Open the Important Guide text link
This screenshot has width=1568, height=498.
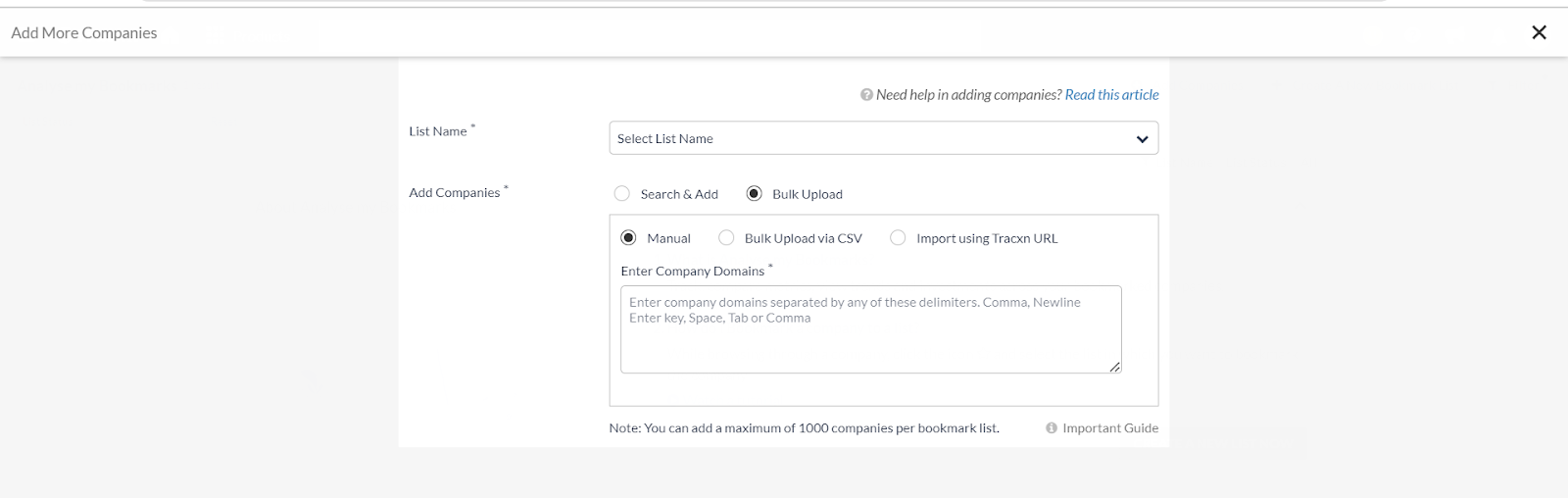coord(1110,428)
